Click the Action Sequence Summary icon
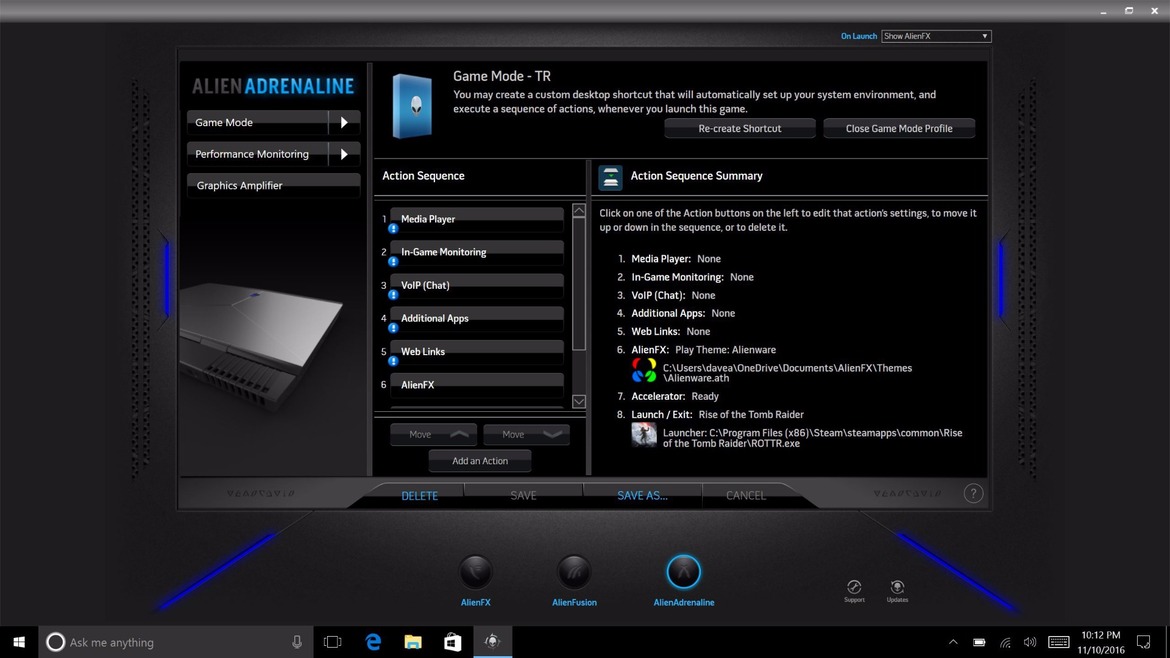 coord(610,177)
